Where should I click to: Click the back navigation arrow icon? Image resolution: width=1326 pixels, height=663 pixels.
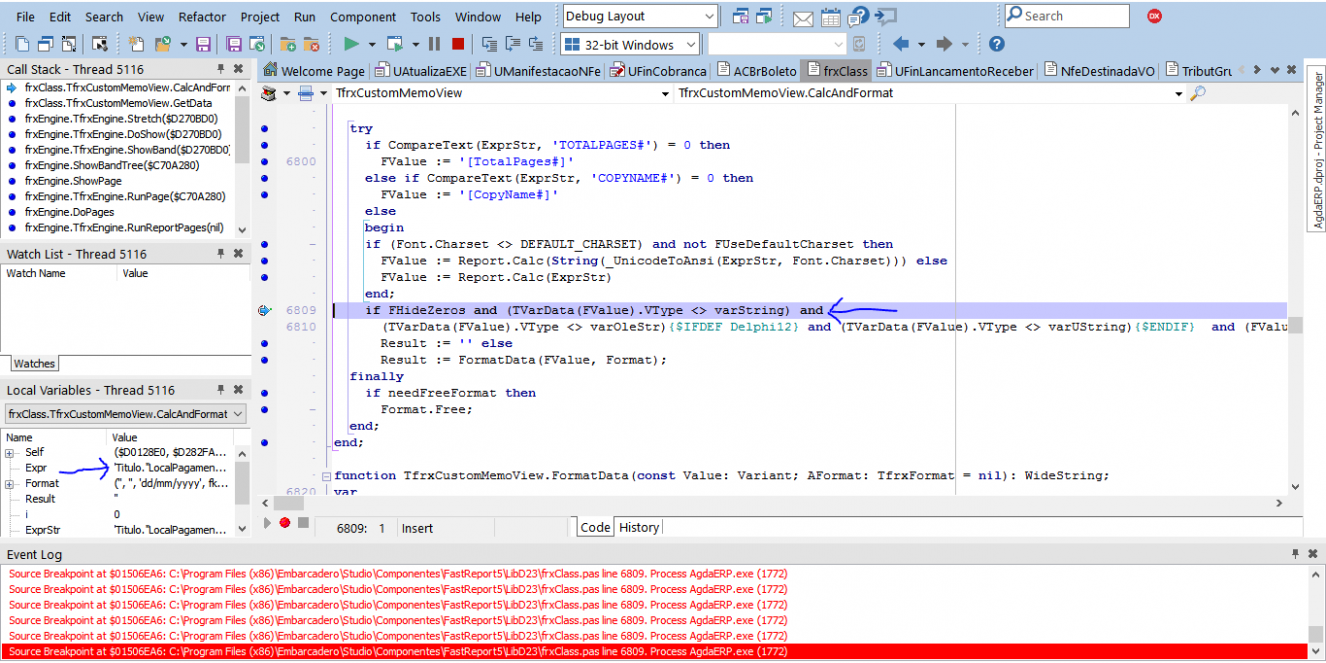tap(900, 44)
